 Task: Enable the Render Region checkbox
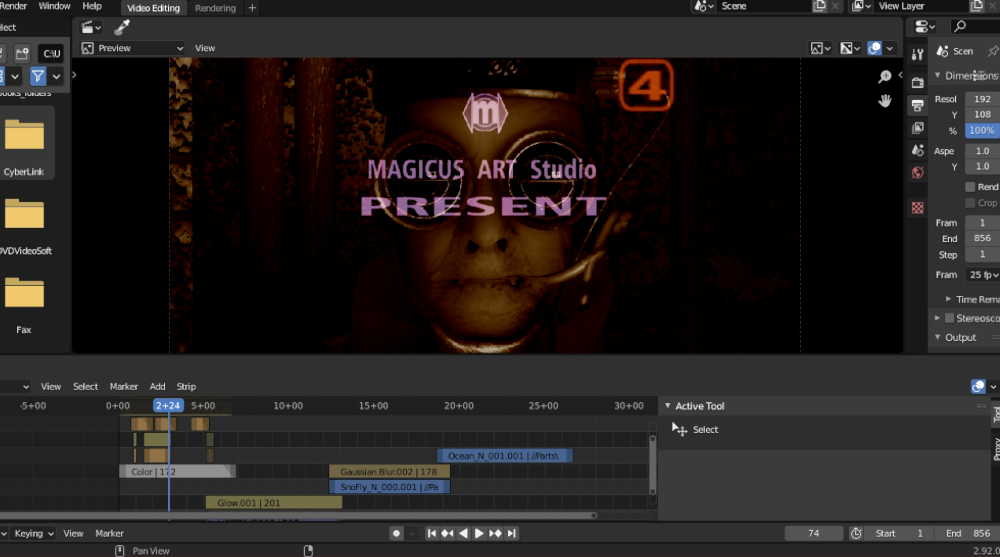[x=970, y=187]
